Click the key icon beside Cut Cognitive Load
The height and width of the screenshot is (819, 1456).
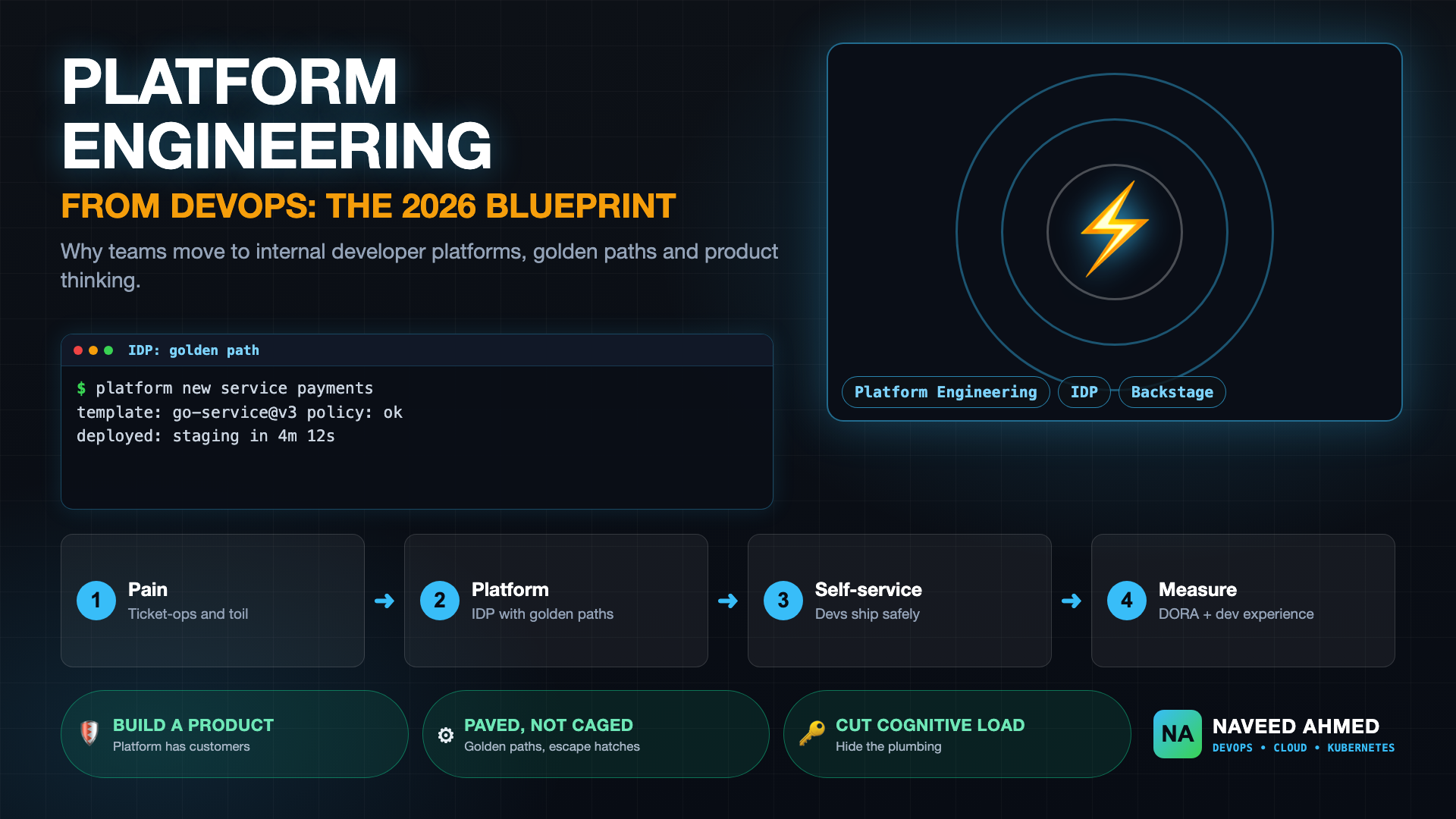(812, 733)
